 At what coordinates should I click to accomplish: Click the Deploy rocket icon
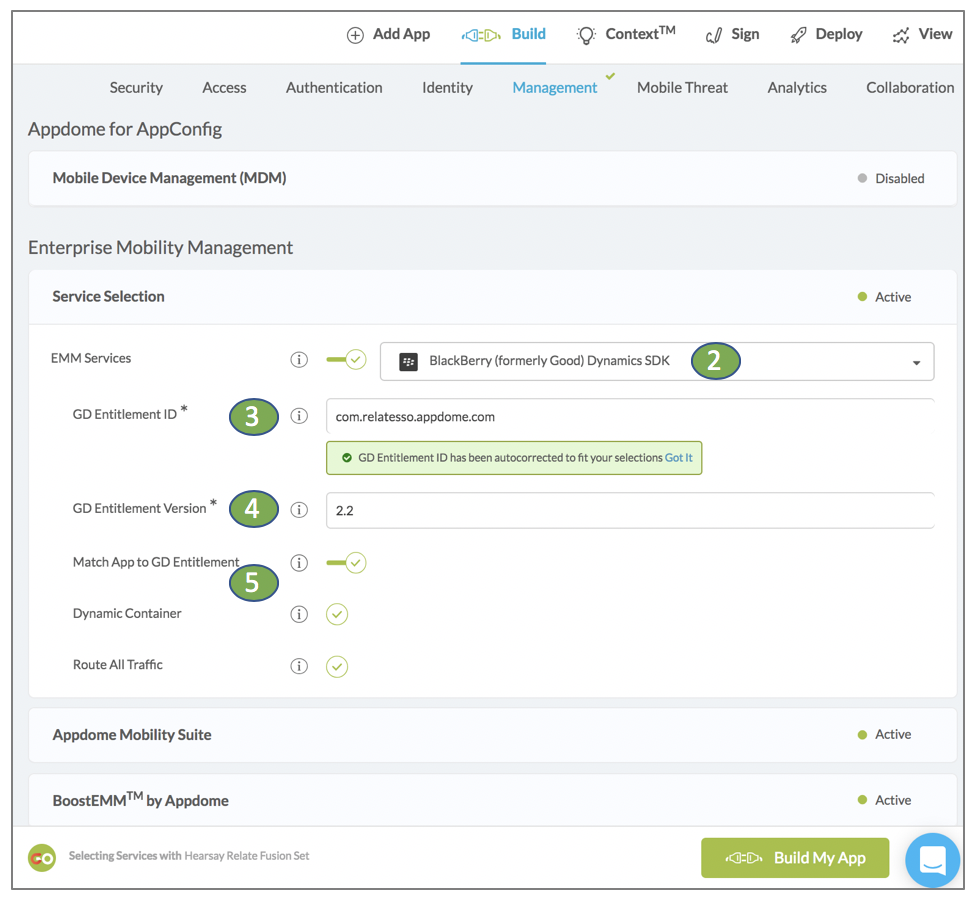point(799,33)
